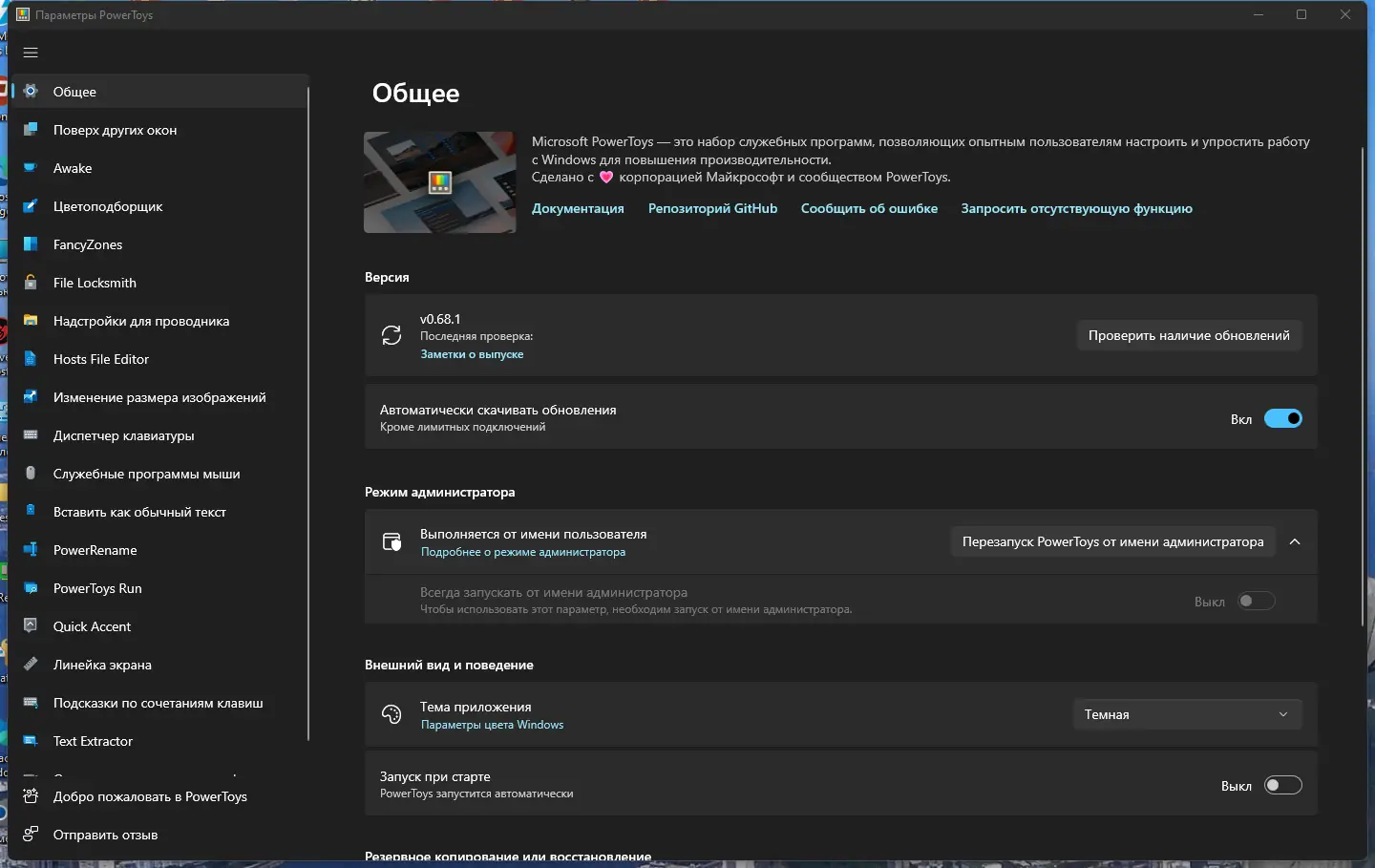Disable automatic update downloads toggle
The height and width of the screenshot is (868, 1375).
(1282, 418)
